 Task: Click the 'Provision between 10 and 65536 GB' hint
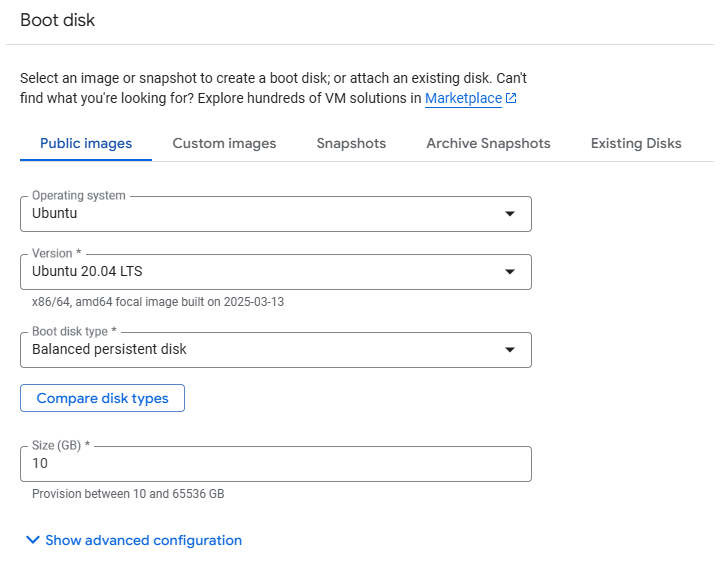(128, 494)
